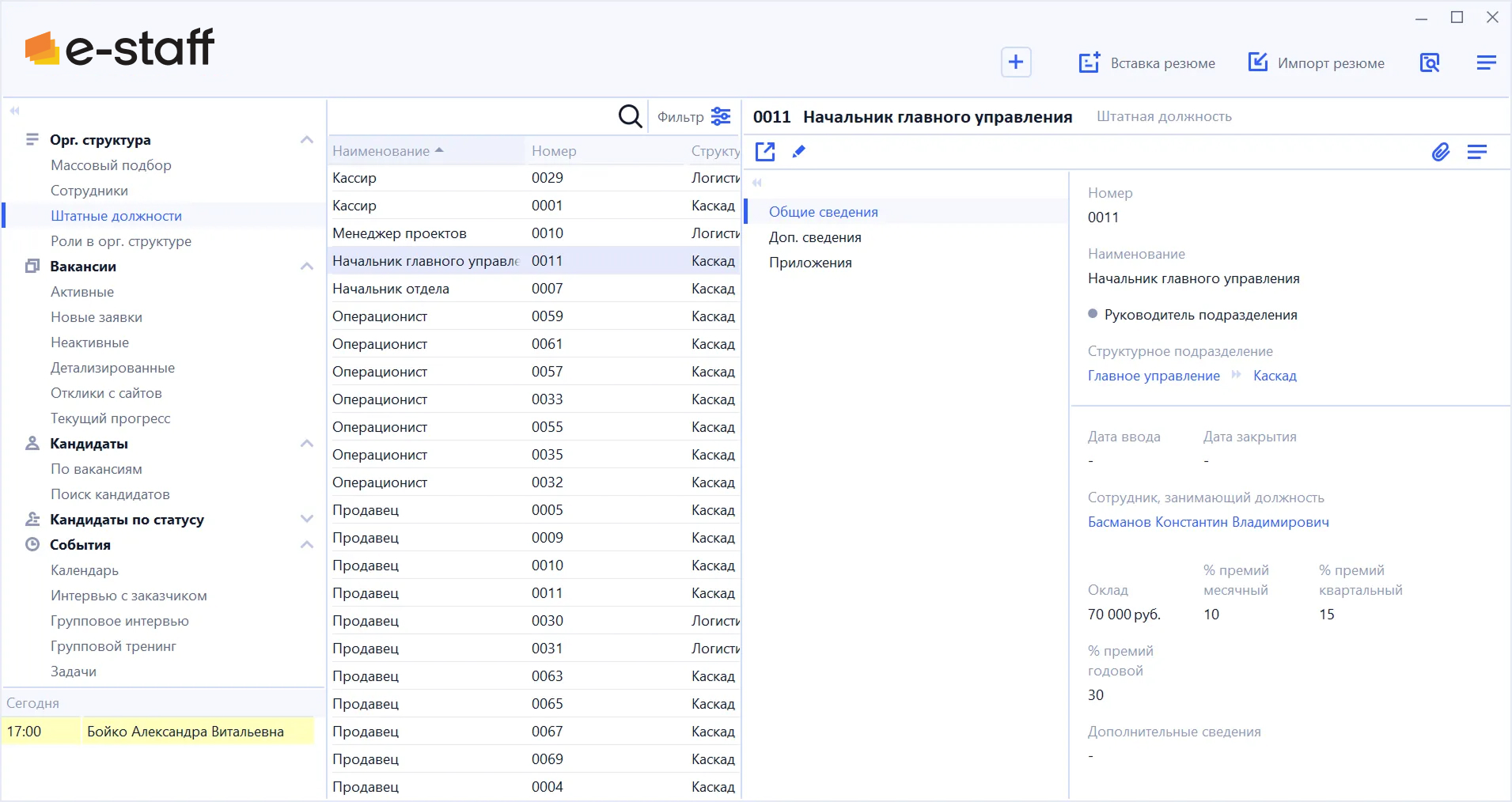
Task: Open the Приложения tab
Action: (x=810, y=263)
